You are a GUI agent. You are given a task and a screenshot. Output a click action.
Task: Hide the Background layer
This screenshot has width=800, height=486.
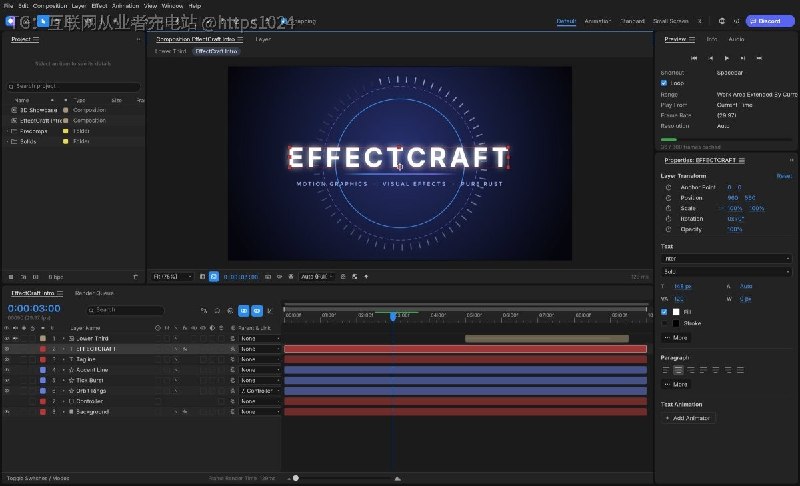7,412
